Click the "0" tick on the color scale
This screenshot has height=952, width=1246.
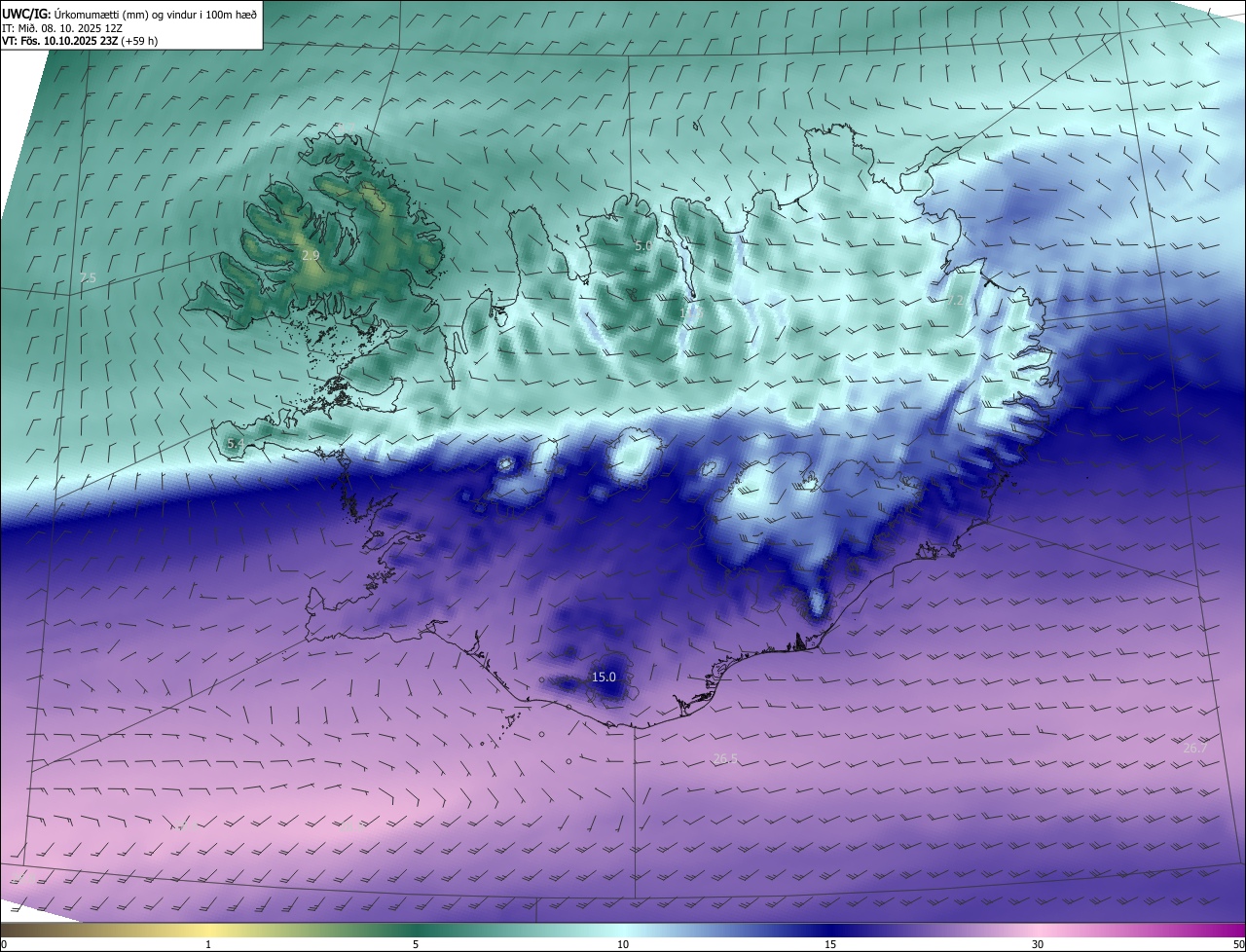(4, 944)
